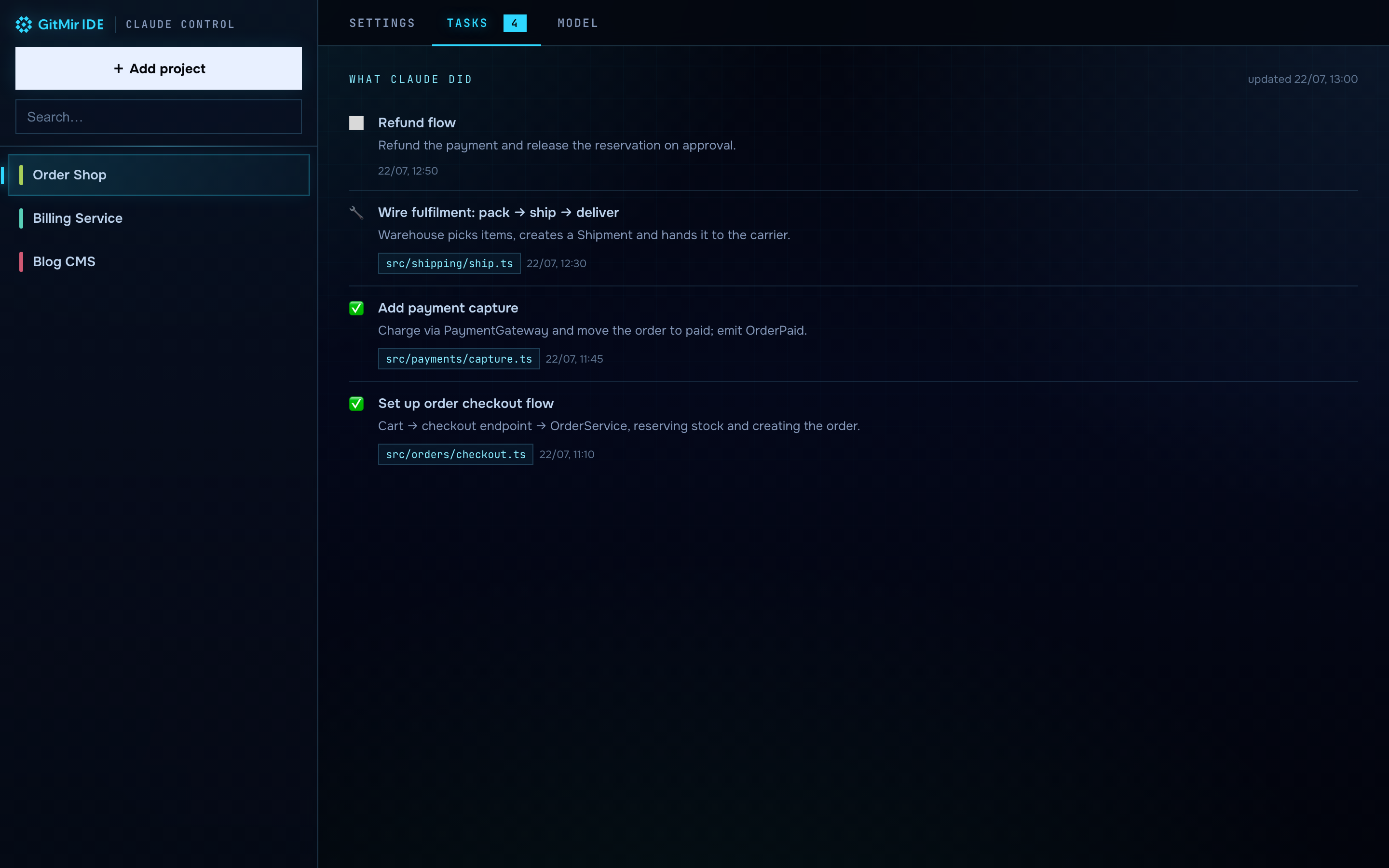Open the src/shipping/ship.ts file chip
1389x868 pixels.
(x=449, y=263)
